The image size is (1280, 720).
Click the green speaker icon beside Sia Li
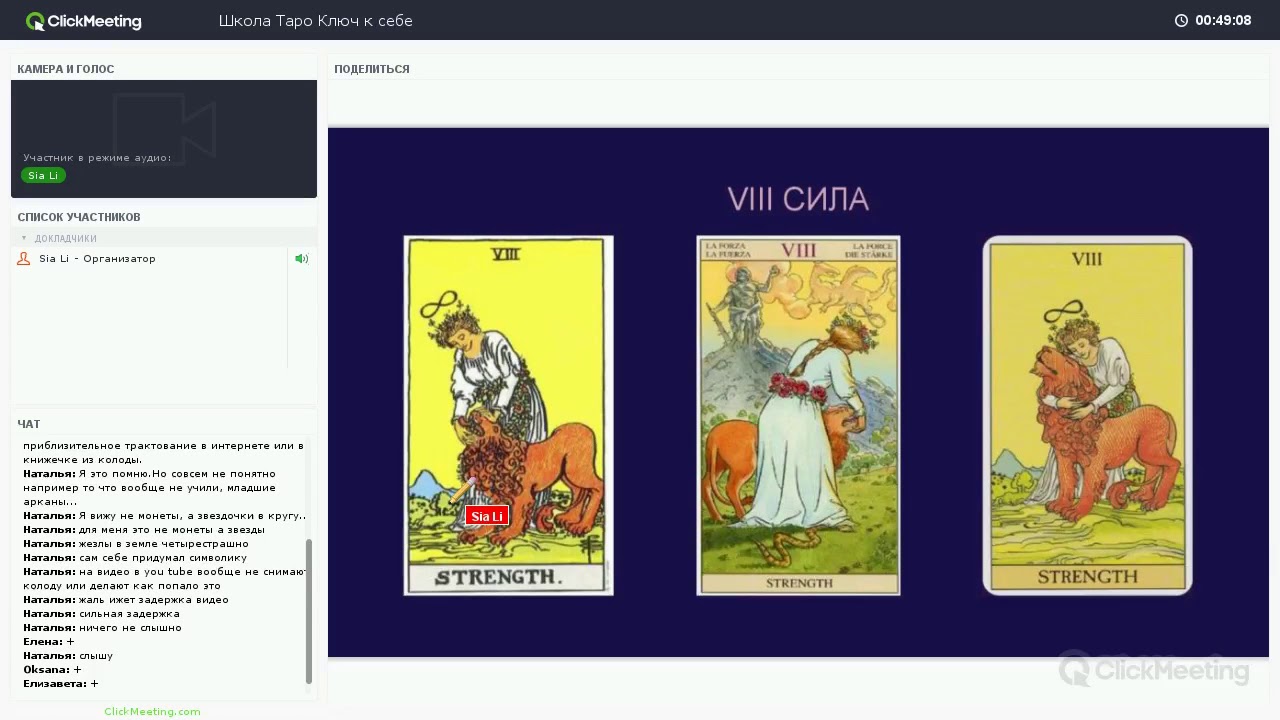301,259
